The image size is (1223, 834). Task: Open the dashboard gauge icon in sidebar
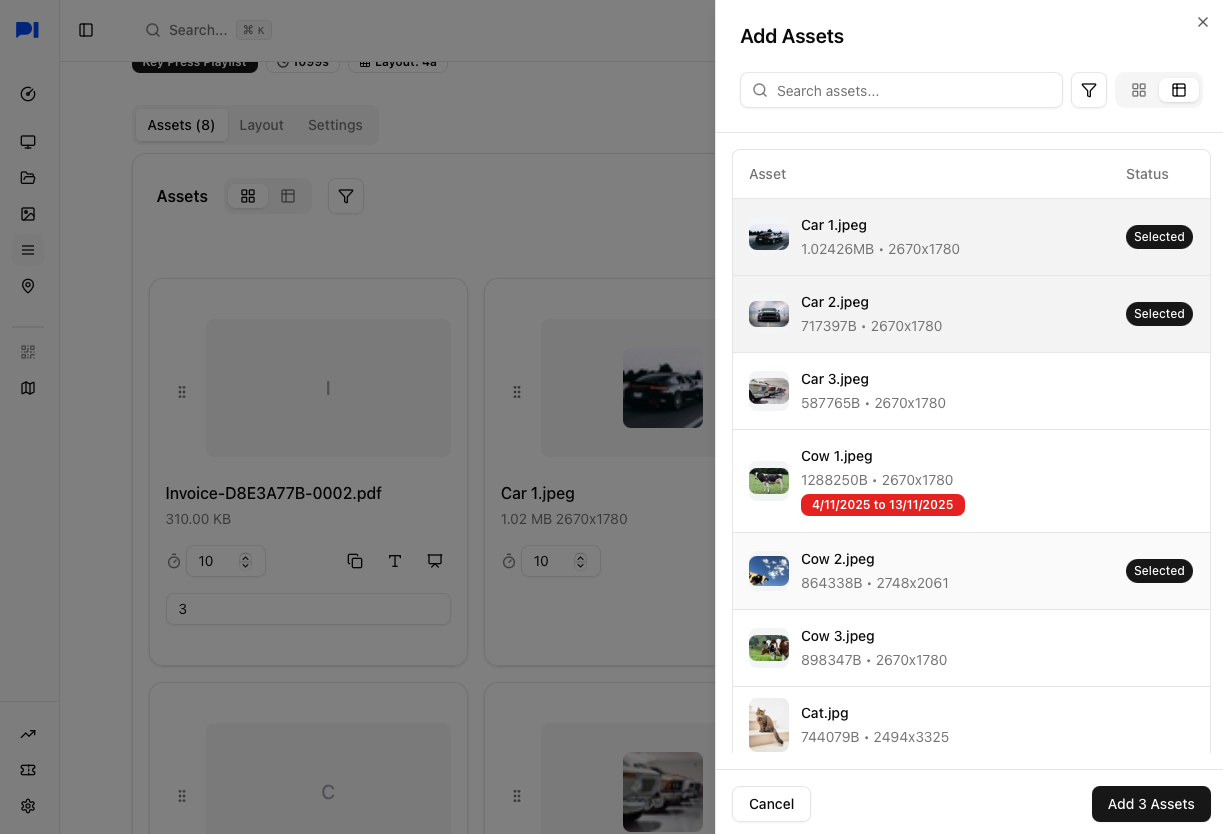28,94
